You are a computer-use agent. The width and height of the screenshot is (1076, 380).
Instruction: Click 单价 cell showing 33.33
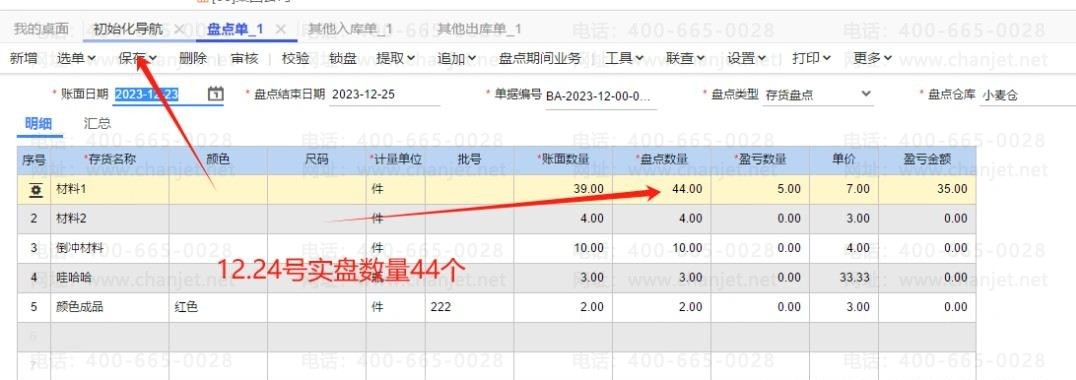click(x=844, y=278)
